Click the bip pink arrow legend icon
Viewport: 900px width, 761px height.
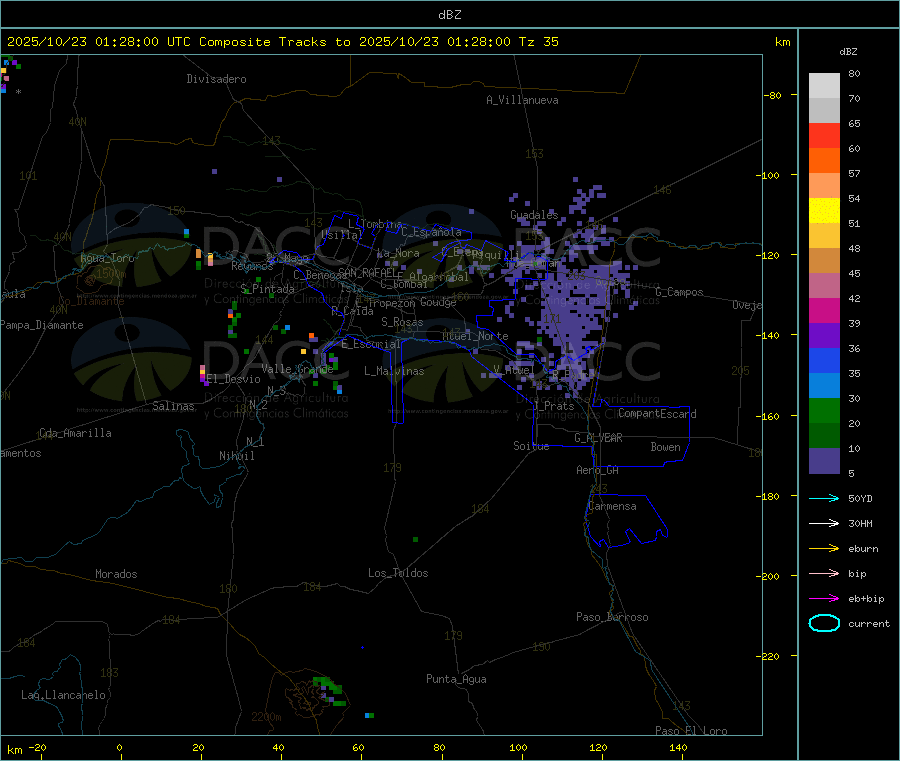[824, 573]
